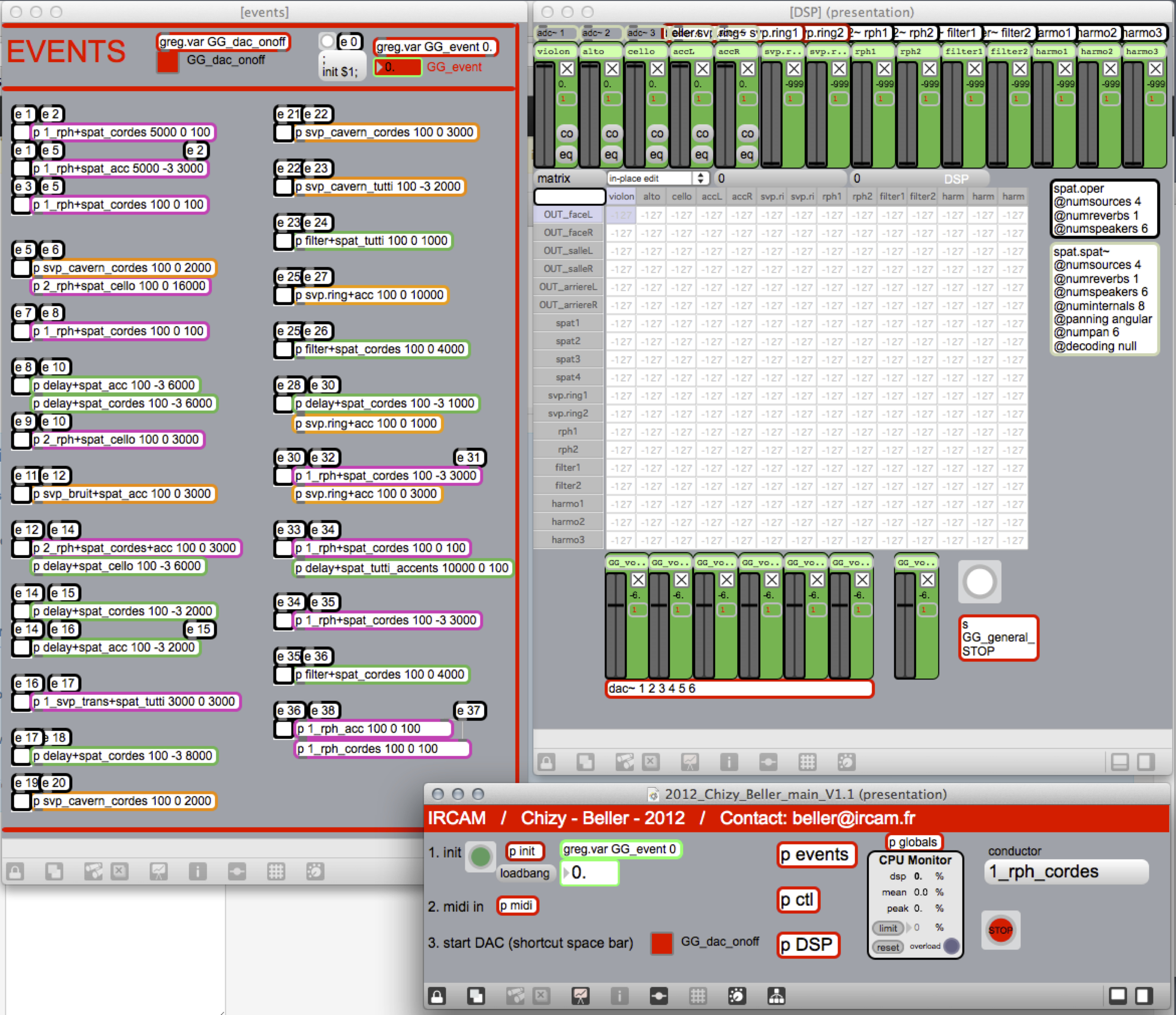Click the s GG_general_STOP object

tap(999, 638)
